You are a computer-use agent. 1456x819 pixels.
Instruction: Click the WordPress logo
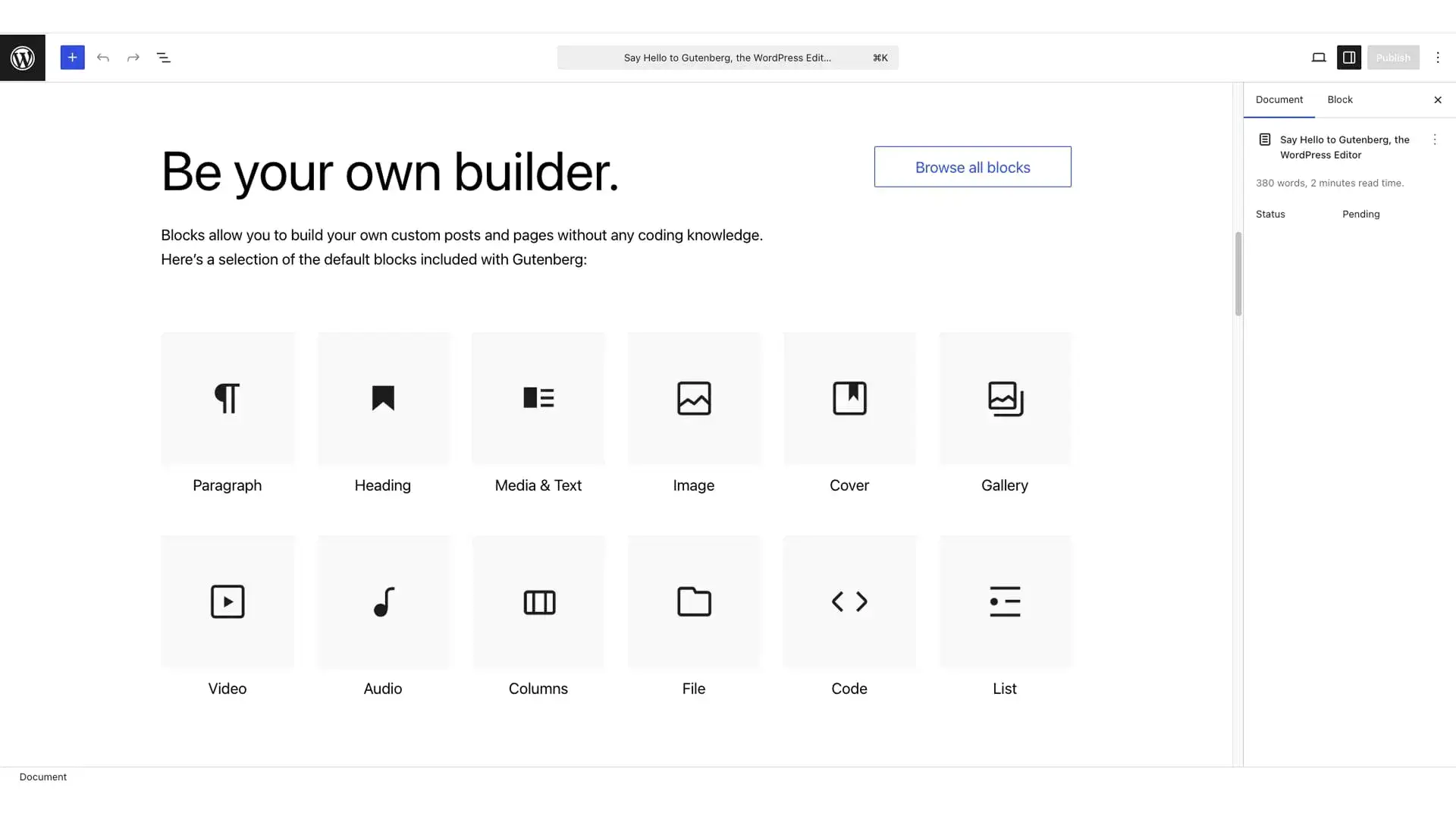tap(22, 57)
